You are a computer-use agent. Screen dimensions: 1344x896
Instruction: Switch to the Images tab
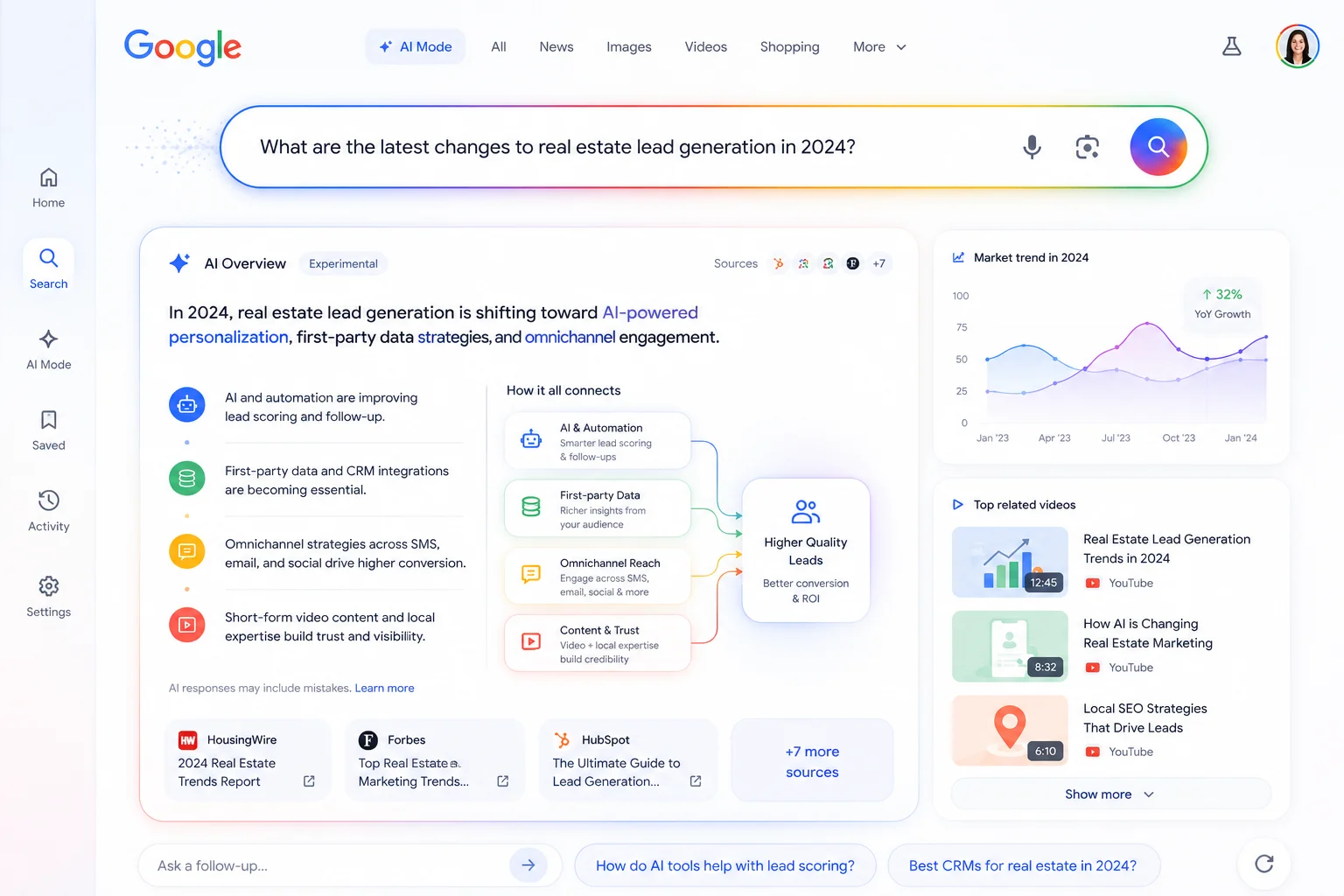tap(629, 47)
